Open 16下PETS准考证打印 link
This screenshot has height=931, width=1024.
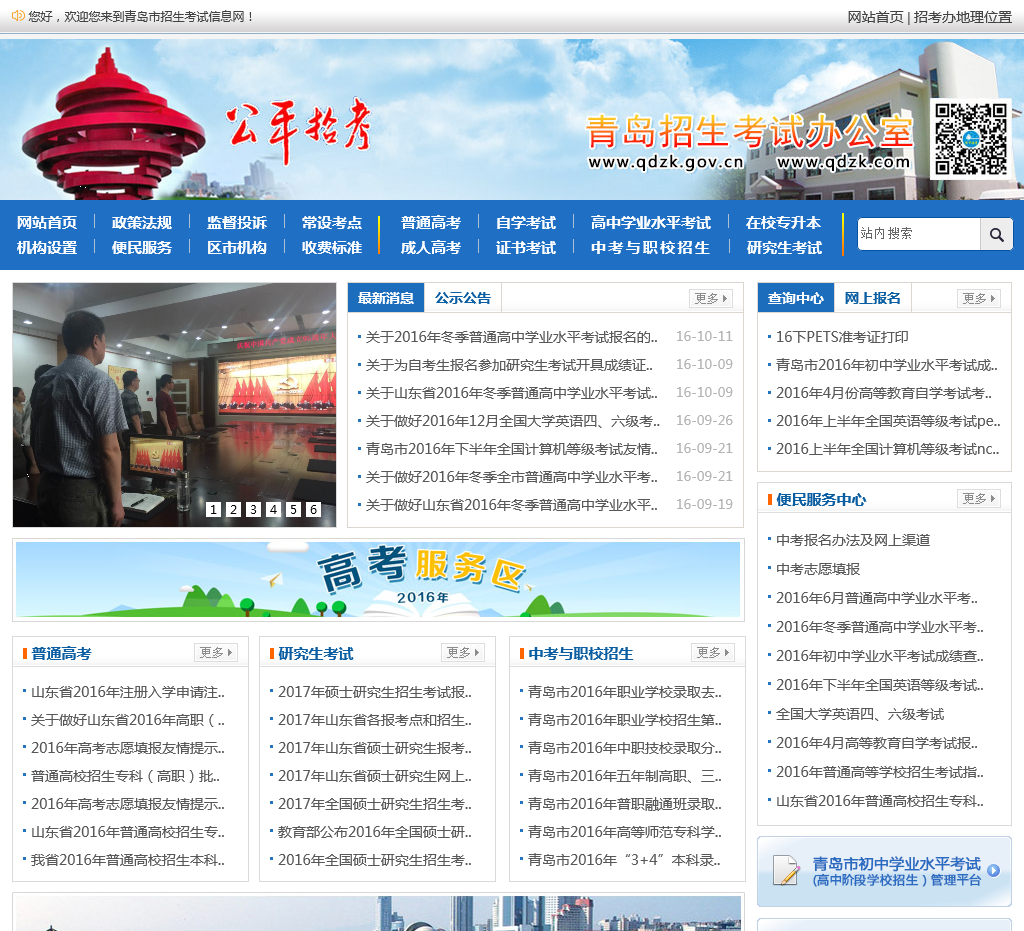click(x=842, y=337)
